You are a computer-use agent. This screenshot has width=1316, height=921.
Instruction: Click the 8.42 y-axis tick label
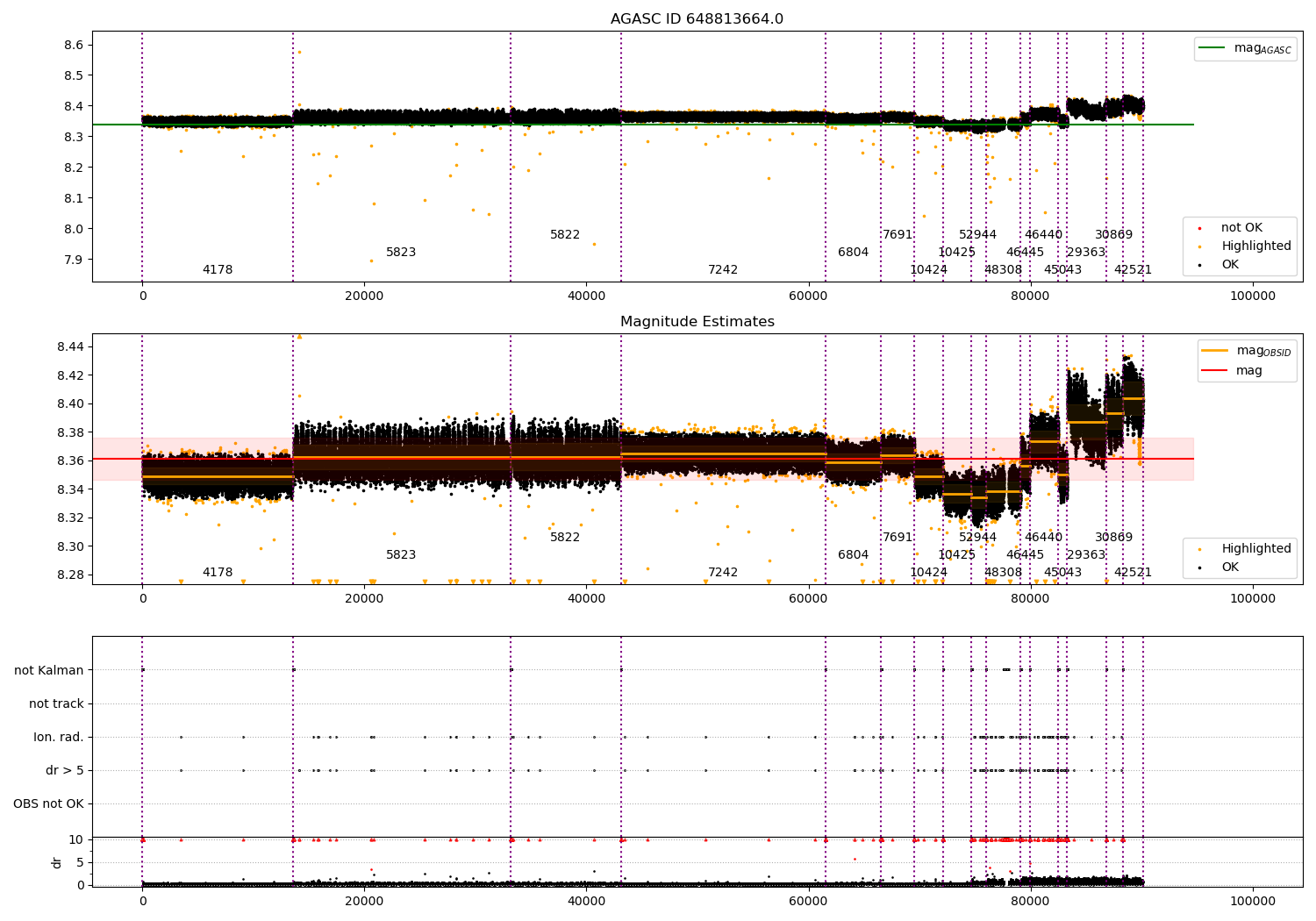(x=72, y=375)
